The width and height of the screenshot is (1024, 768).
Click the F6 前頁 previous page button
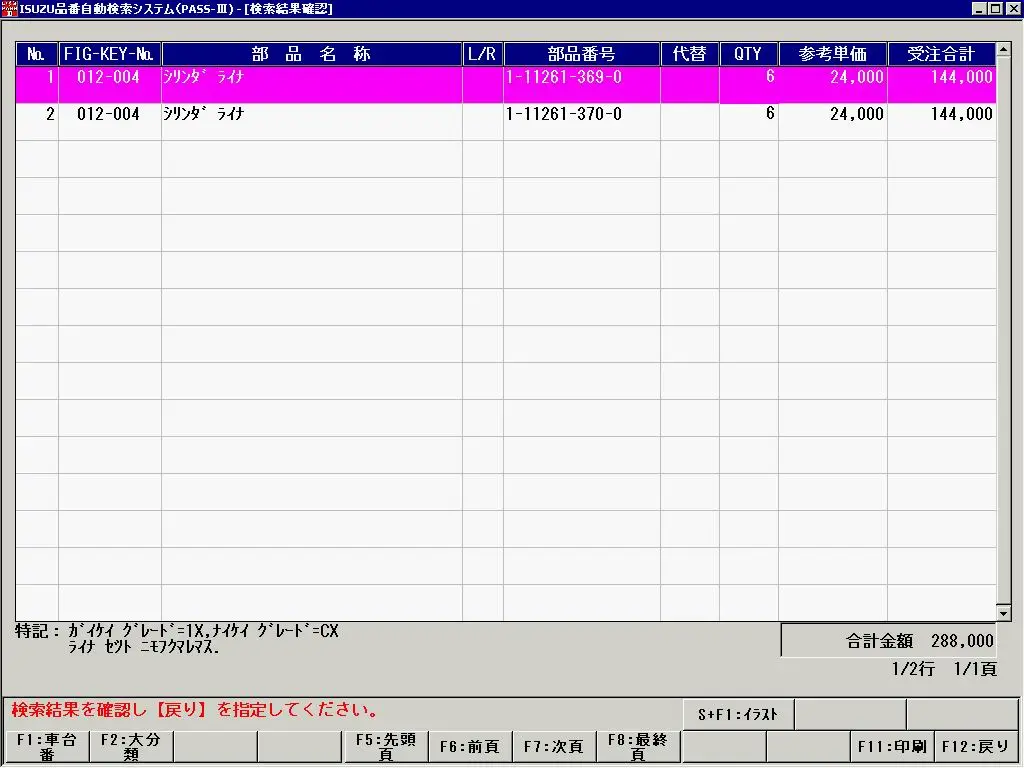pyautogui.click(x=470, y=746)
